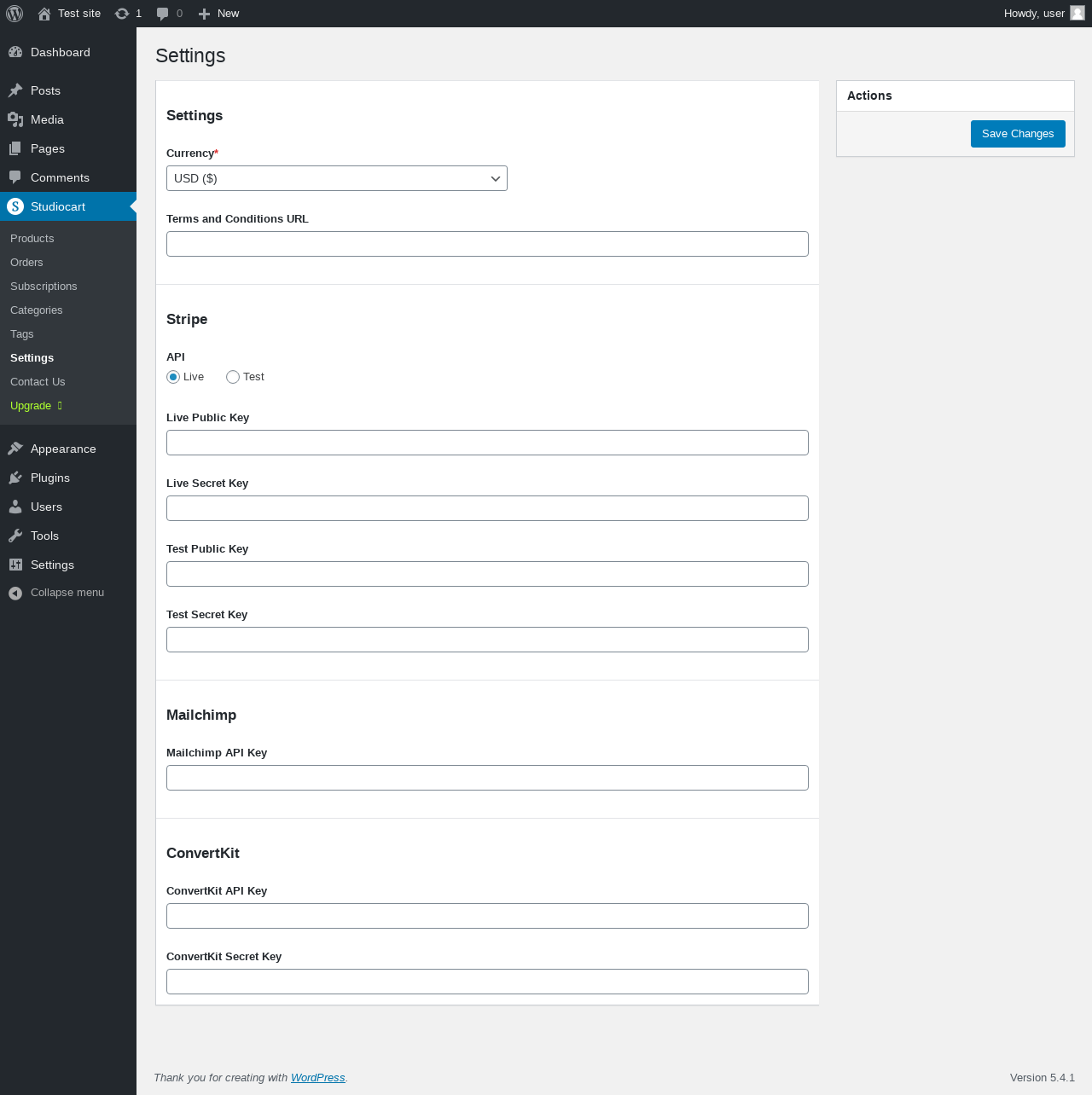Focus the Mailchimp API Key field

tap(487, 778)
